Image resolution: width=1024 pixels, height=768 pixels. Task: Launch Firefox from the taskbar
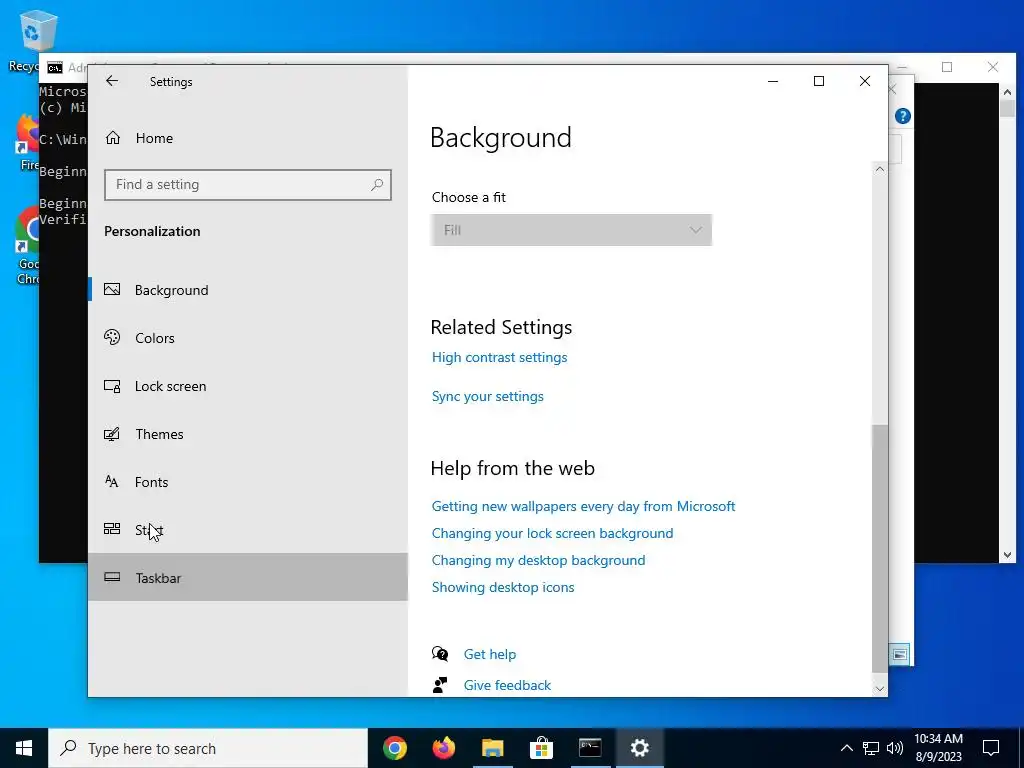444,748
